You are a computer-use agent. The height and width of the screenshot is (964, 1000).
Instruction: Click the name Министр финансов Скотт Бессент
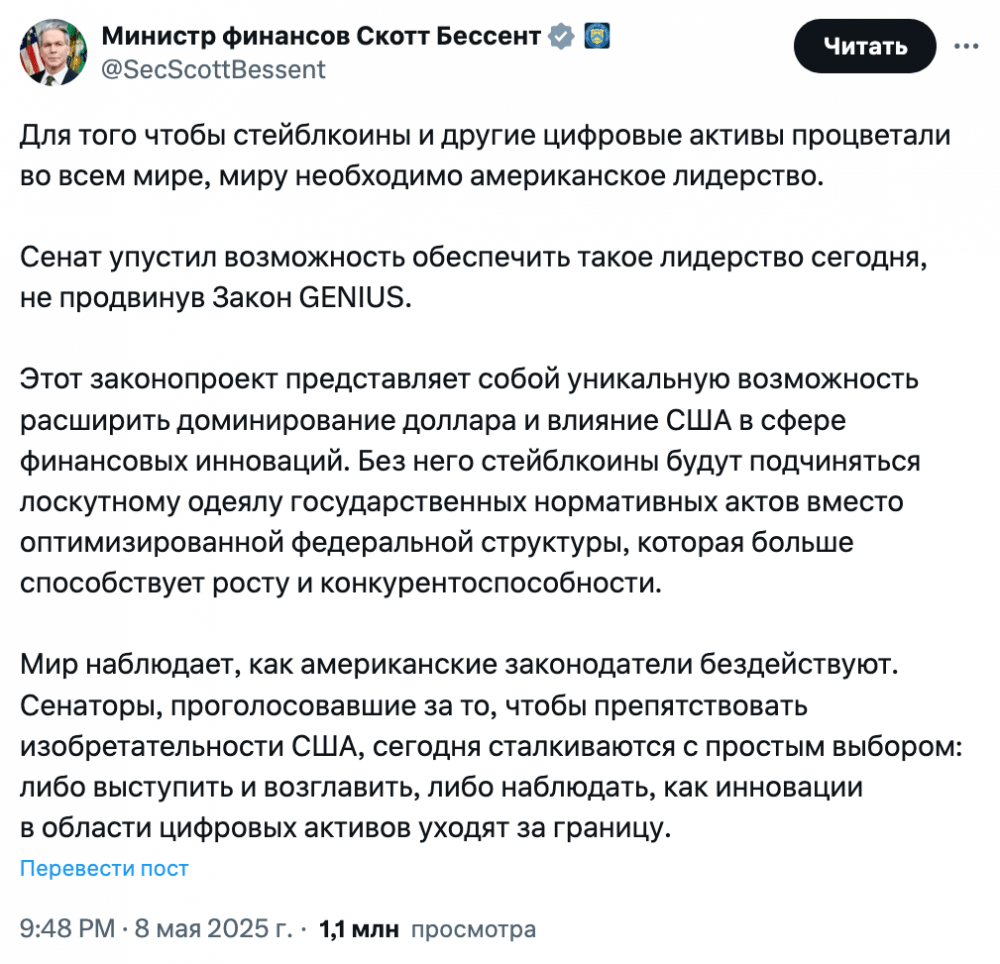point(321,36)
